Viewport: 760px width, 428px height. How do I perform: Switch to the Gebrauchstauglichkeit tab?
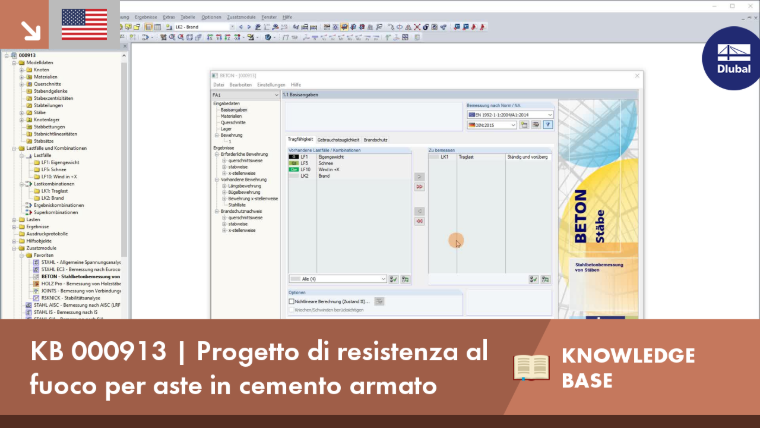pos(338,140)
